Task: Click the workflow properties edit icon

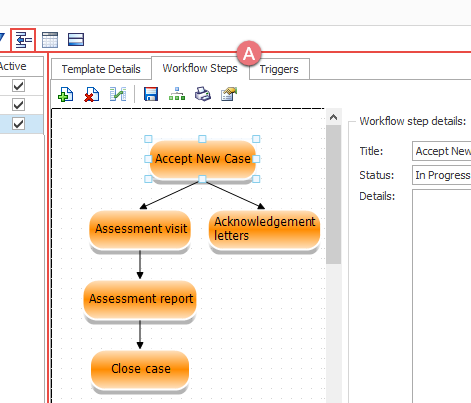Action: [229, 94]
